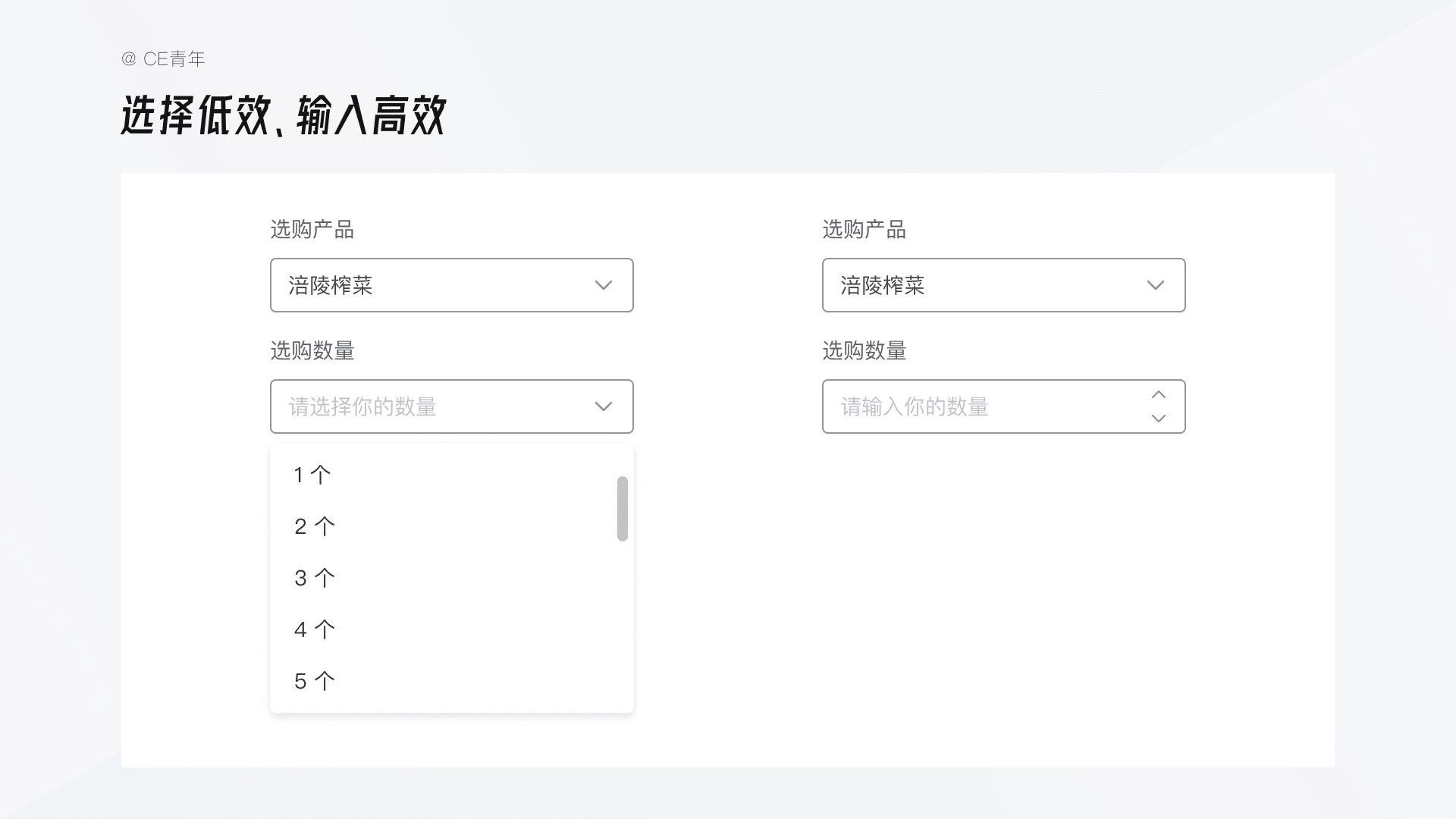Click the chevron arrow in 请选择你的数量 dropdown
Screen dimensions: 1456x819
pyautogui.click(x=604, y=406)
